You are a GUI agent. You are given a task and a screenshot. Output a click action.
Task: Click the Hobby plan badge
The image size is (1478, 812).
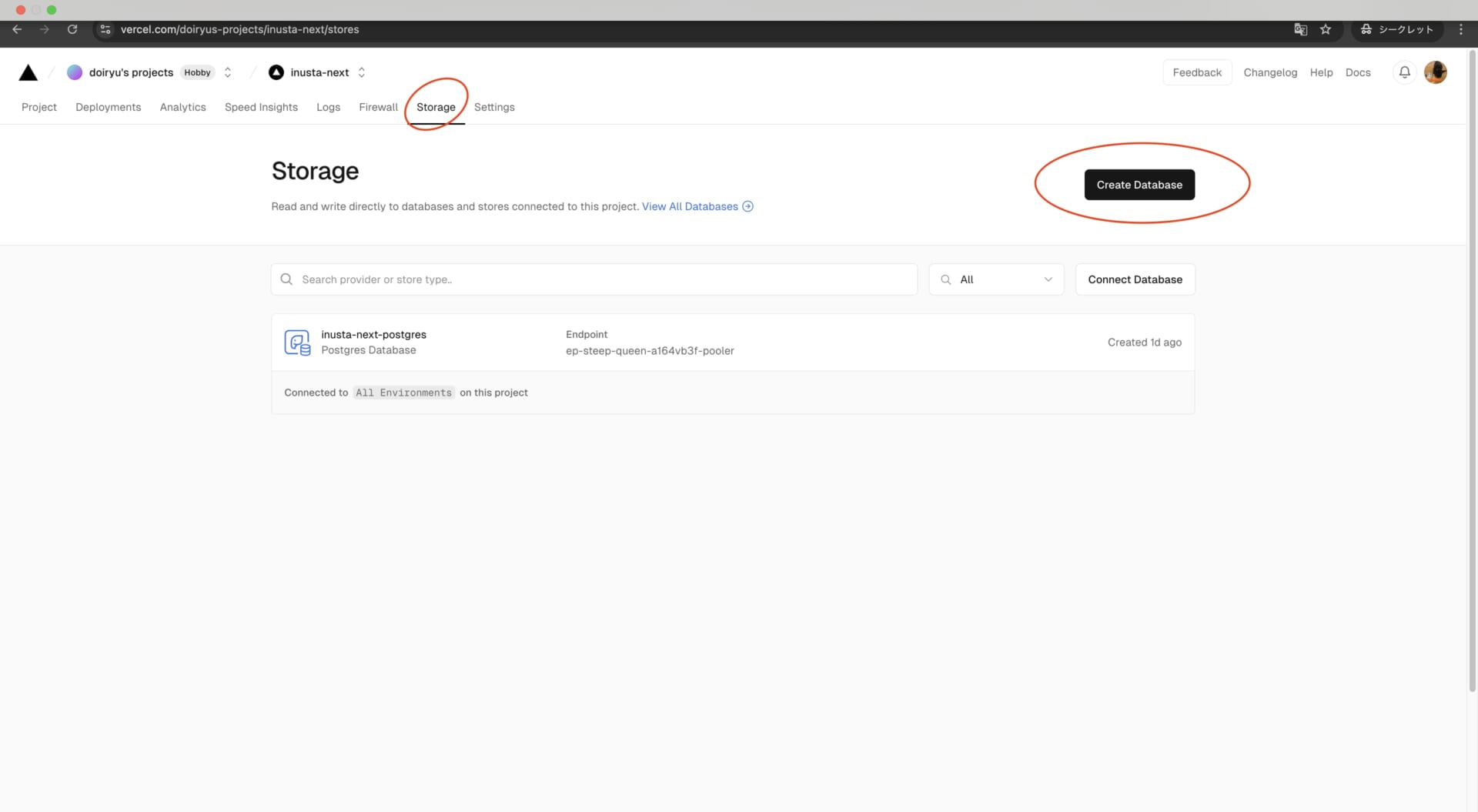[x=197, y=72]
